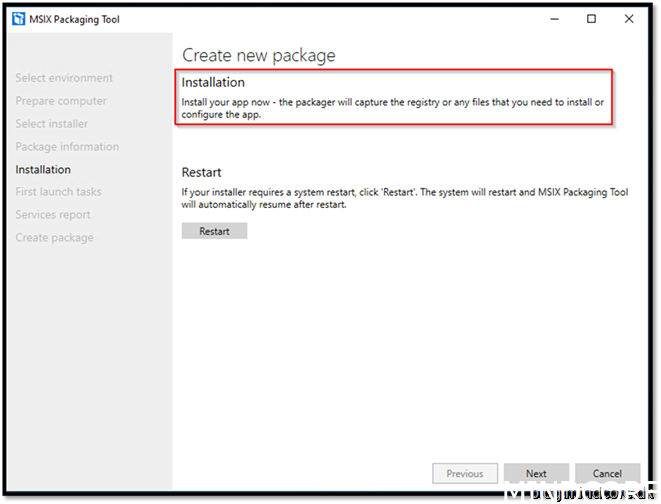The height and width of the screenshot is (504, 661).
Task: Go to the Next step
Action: coord(536,474)
